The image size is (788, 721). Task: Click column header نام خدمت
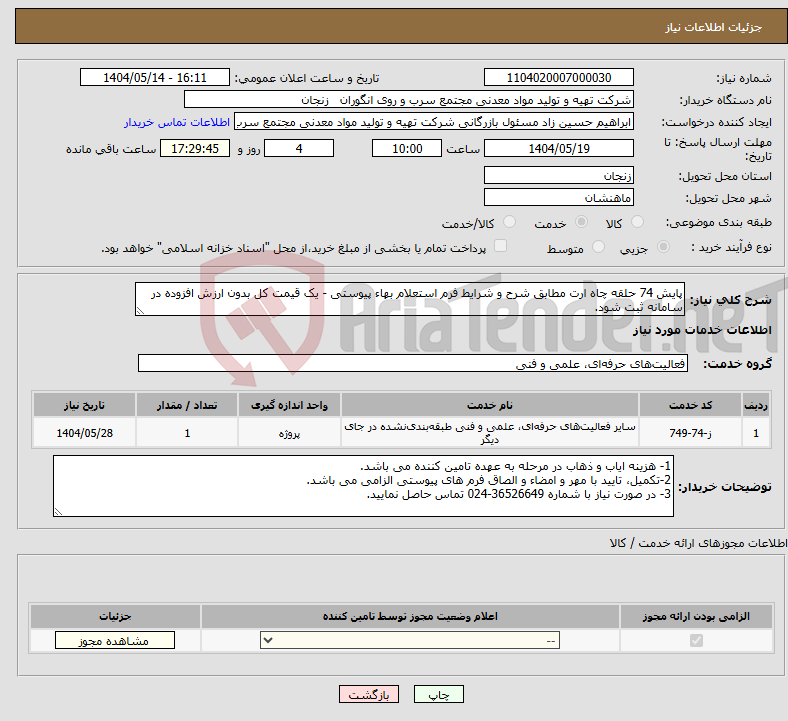click(x=490, y=405)
